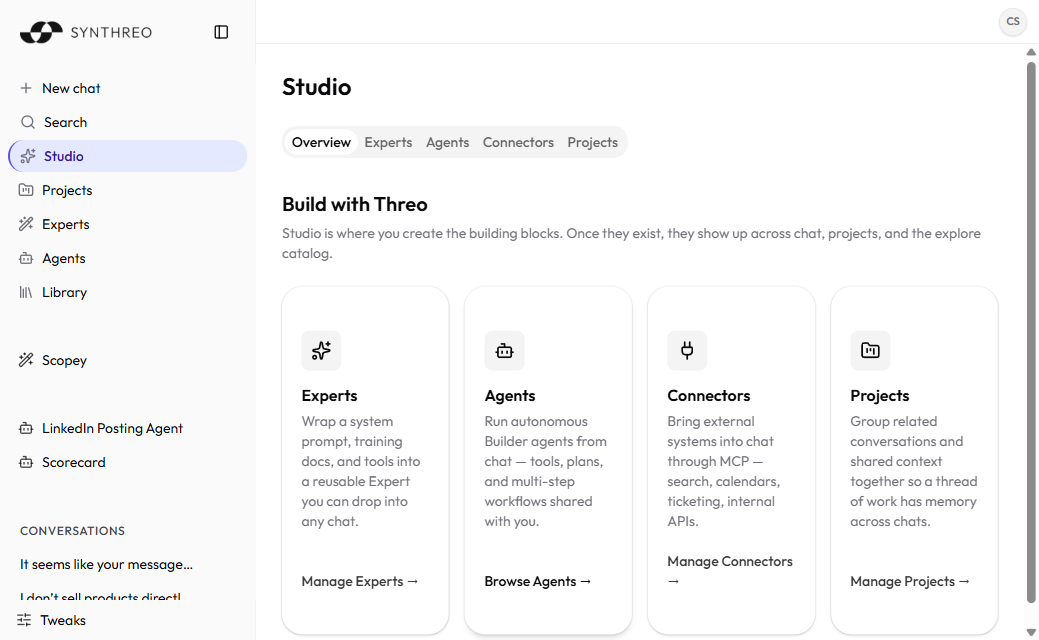The width and height of the screenshot is (1039, 640).
Task: Switch to the Projects tab
Action: 592,142
